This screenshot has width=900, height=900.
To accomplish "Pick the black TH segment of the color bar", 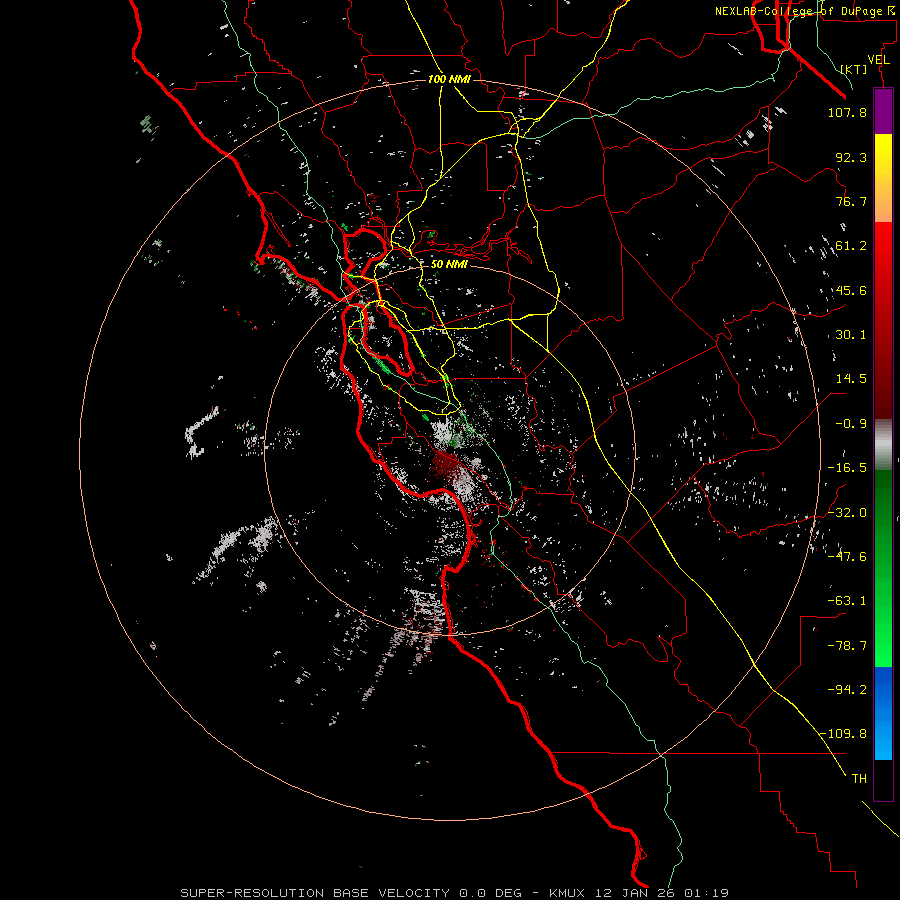I will coord(883,780).
